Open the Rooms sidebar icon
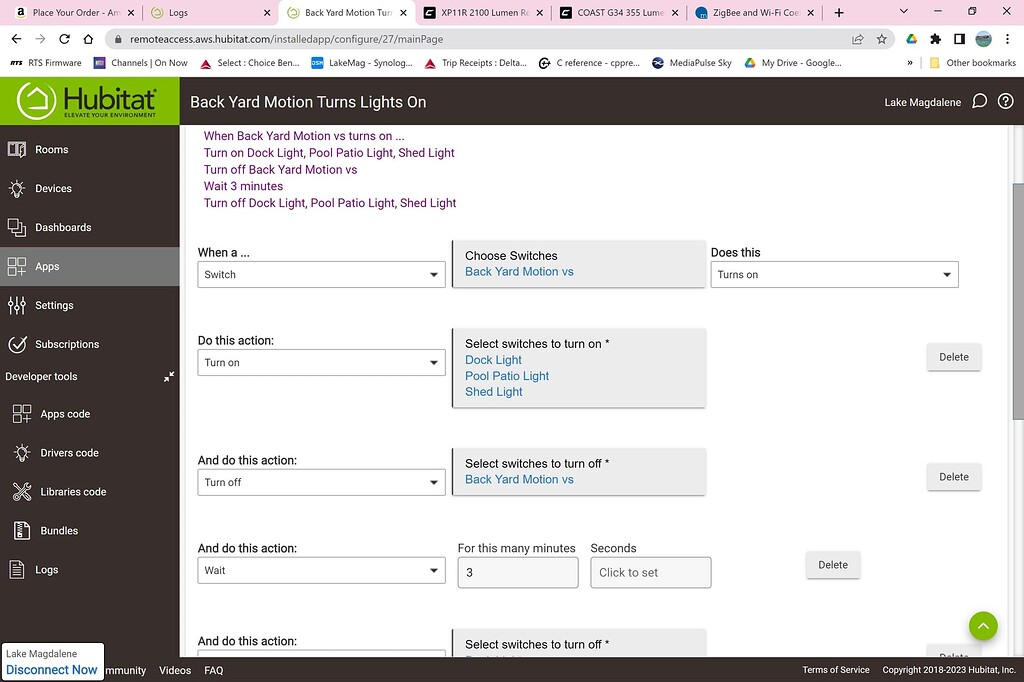 (x=17, y=150)
